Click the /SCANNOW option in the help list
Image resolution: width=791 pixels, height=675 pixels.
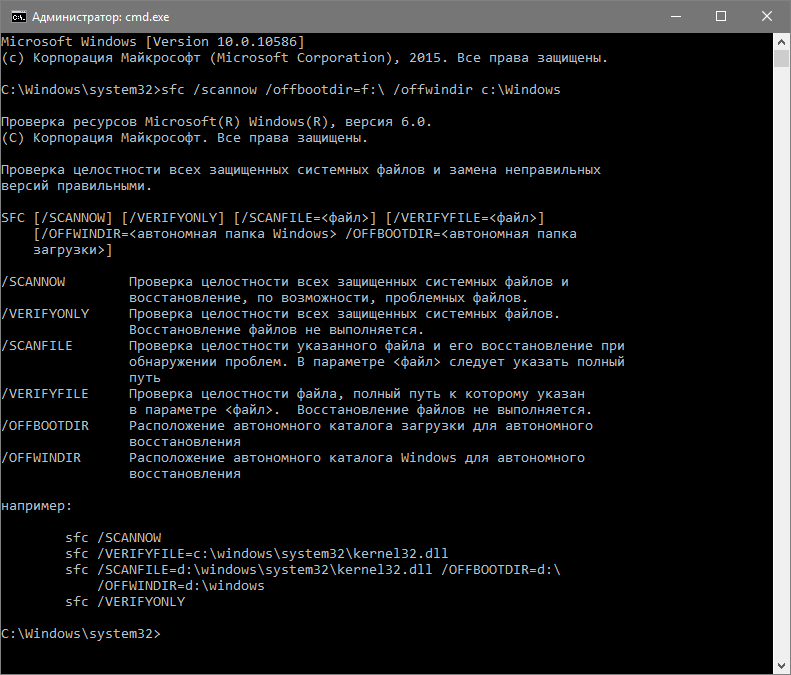(x=34, y=282)
